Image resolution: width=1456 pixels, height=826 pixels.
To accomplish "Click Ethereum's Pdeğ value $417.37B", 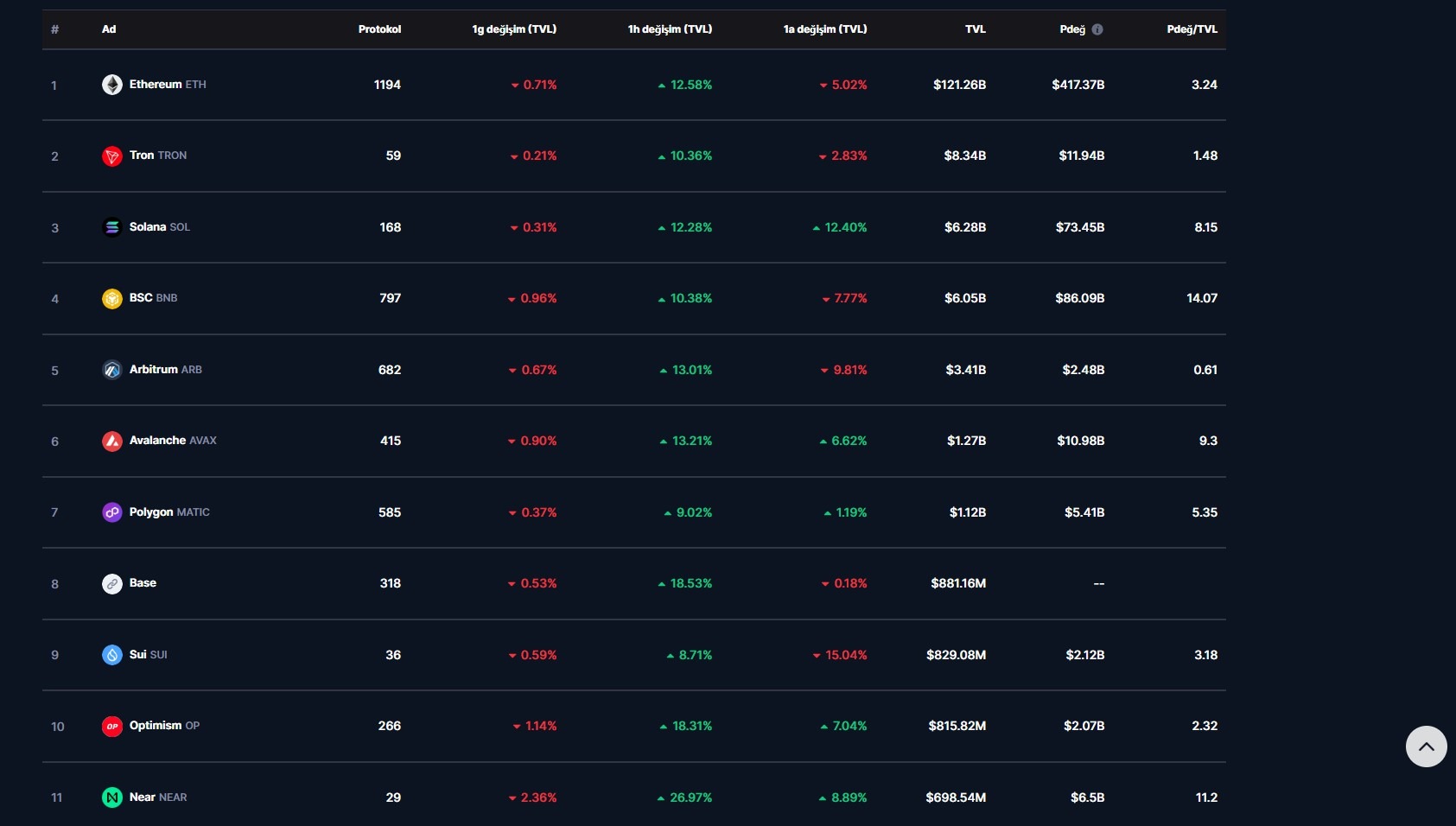I will [x=1078, y=85].
